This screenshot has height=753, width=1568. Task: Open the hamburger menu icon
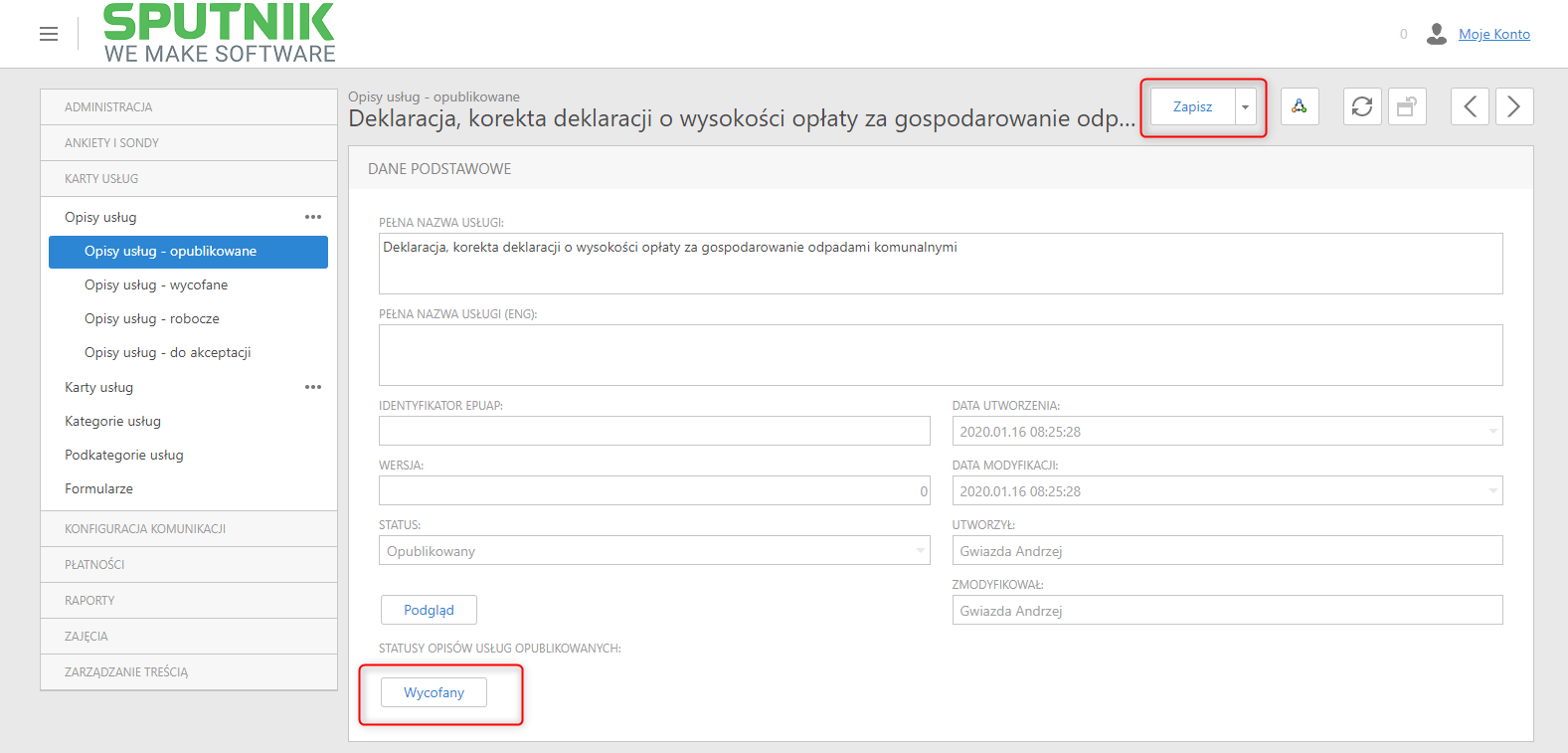tap(49, 34)
